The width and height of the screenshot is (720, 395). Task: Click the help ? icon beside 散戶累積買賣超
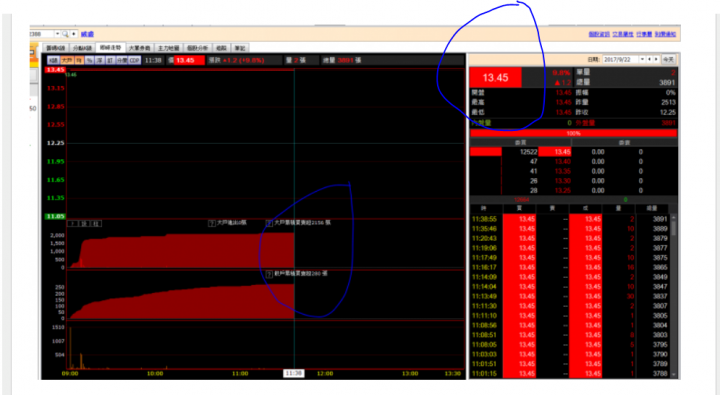[270, 274]
